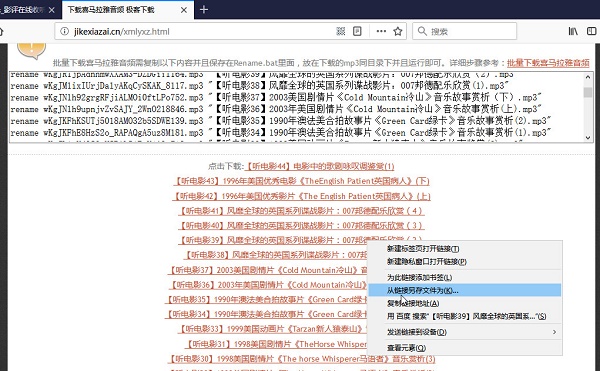Open page actions three-dot menu

coord(381,31)
